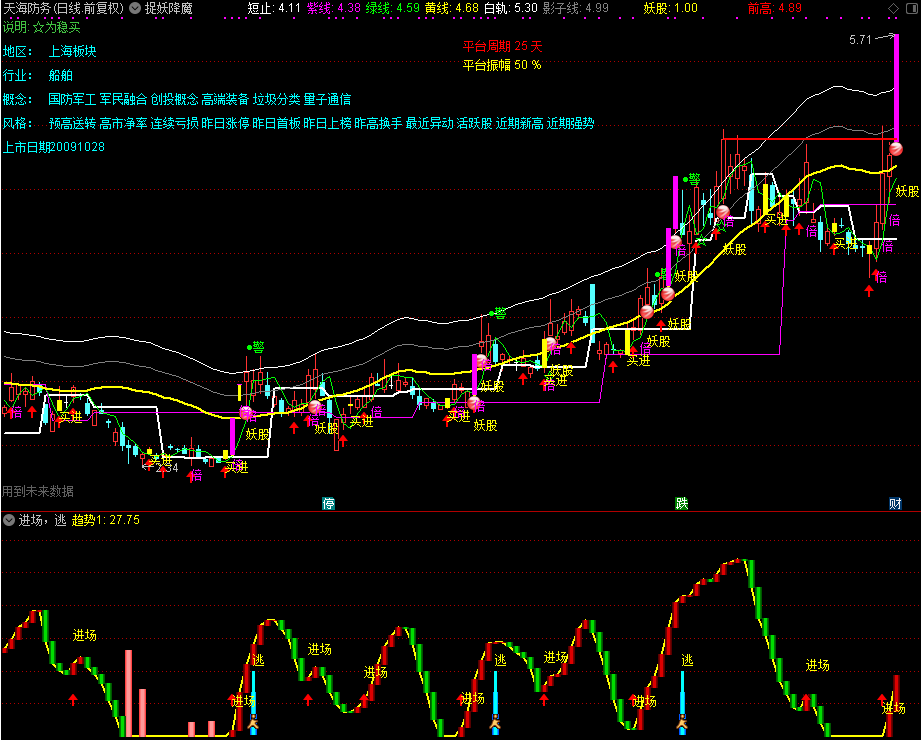The image size is (921, 740).
Task: Click the 白轨: 5.30 value
Action: click(x=511, y=8)
